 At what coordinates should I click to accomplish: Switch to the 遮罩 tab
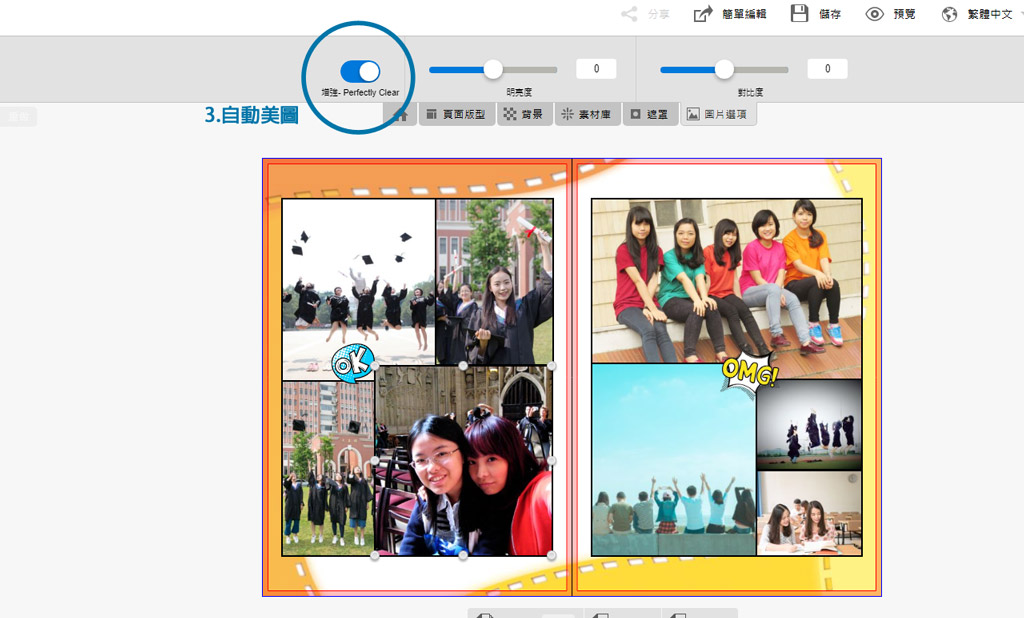tap(649, 114)
